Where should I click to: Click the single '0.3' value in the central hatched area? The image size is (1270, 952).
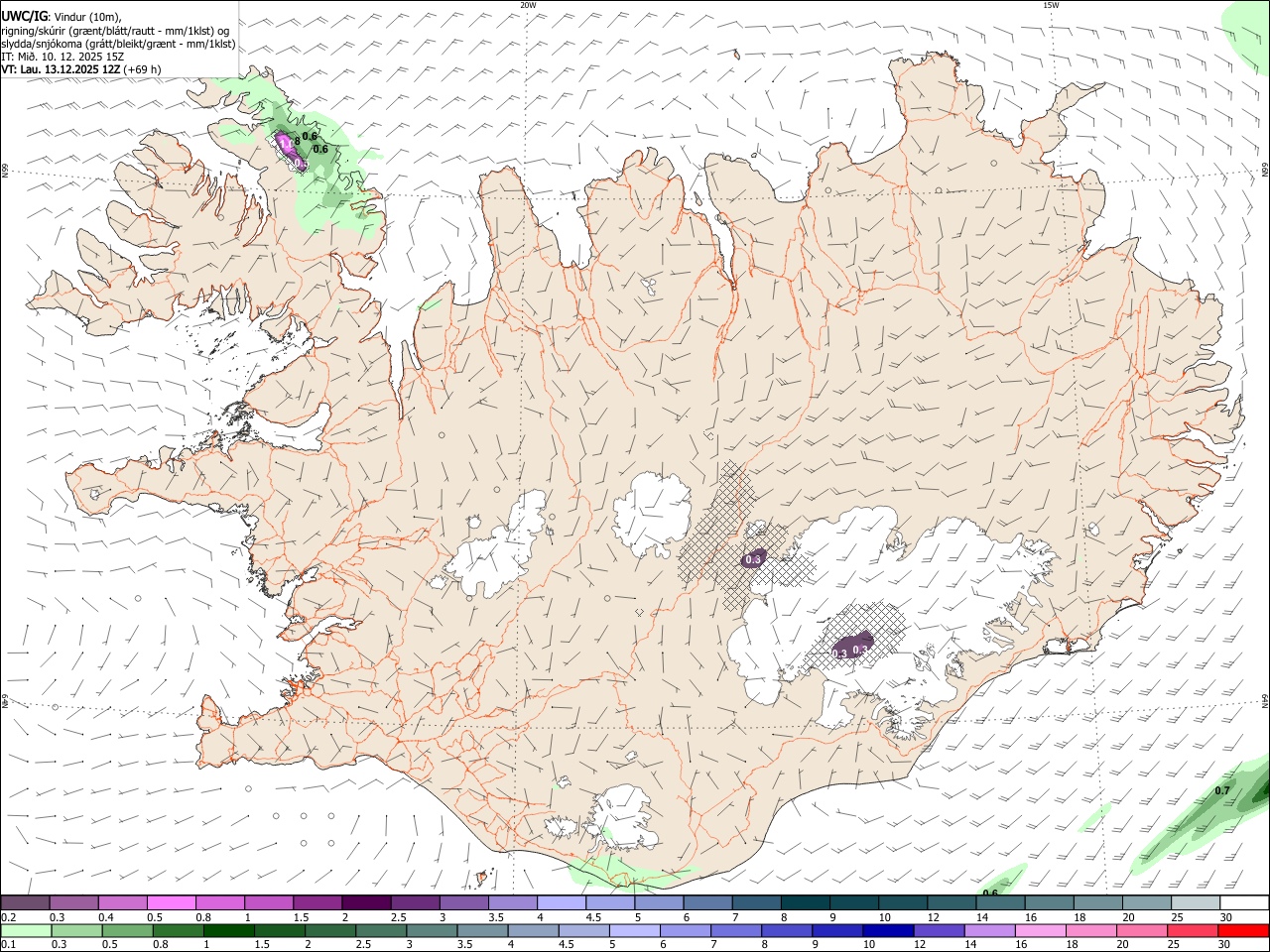(x=753, y=560)
